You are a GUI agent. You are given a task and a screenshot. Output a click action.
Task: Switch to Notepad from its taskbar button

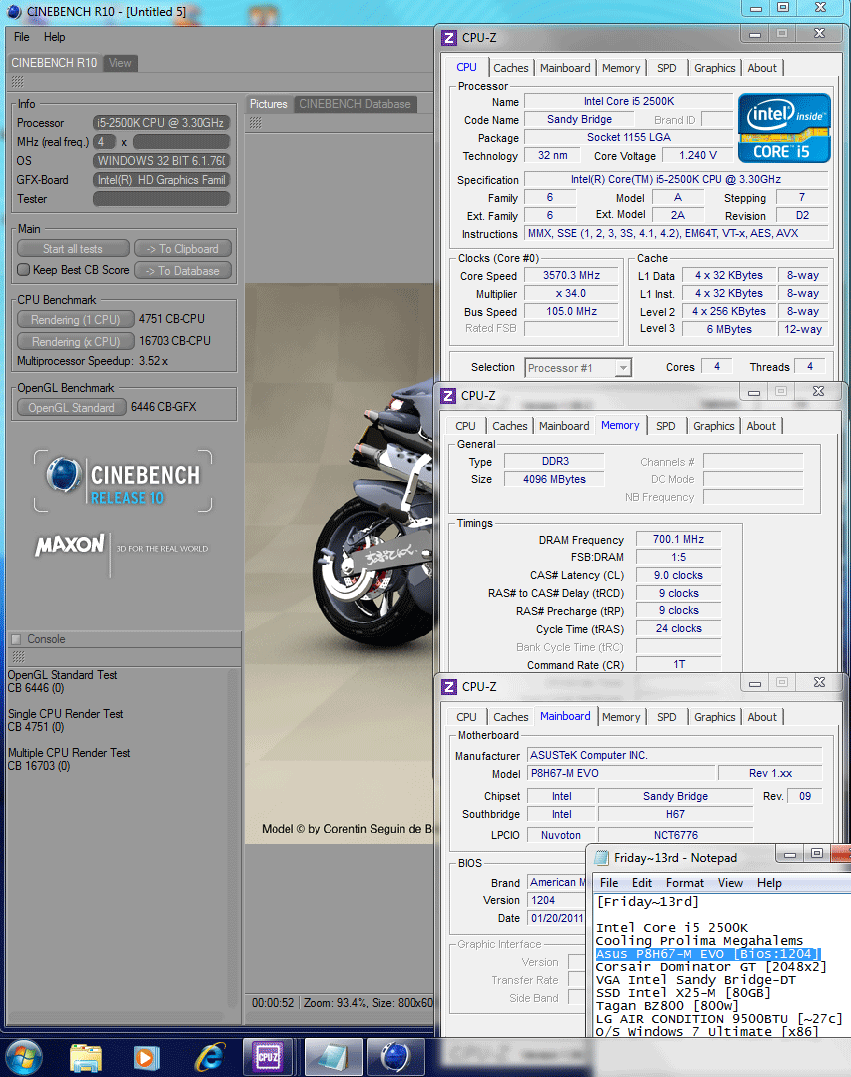tap(333, 1057)
